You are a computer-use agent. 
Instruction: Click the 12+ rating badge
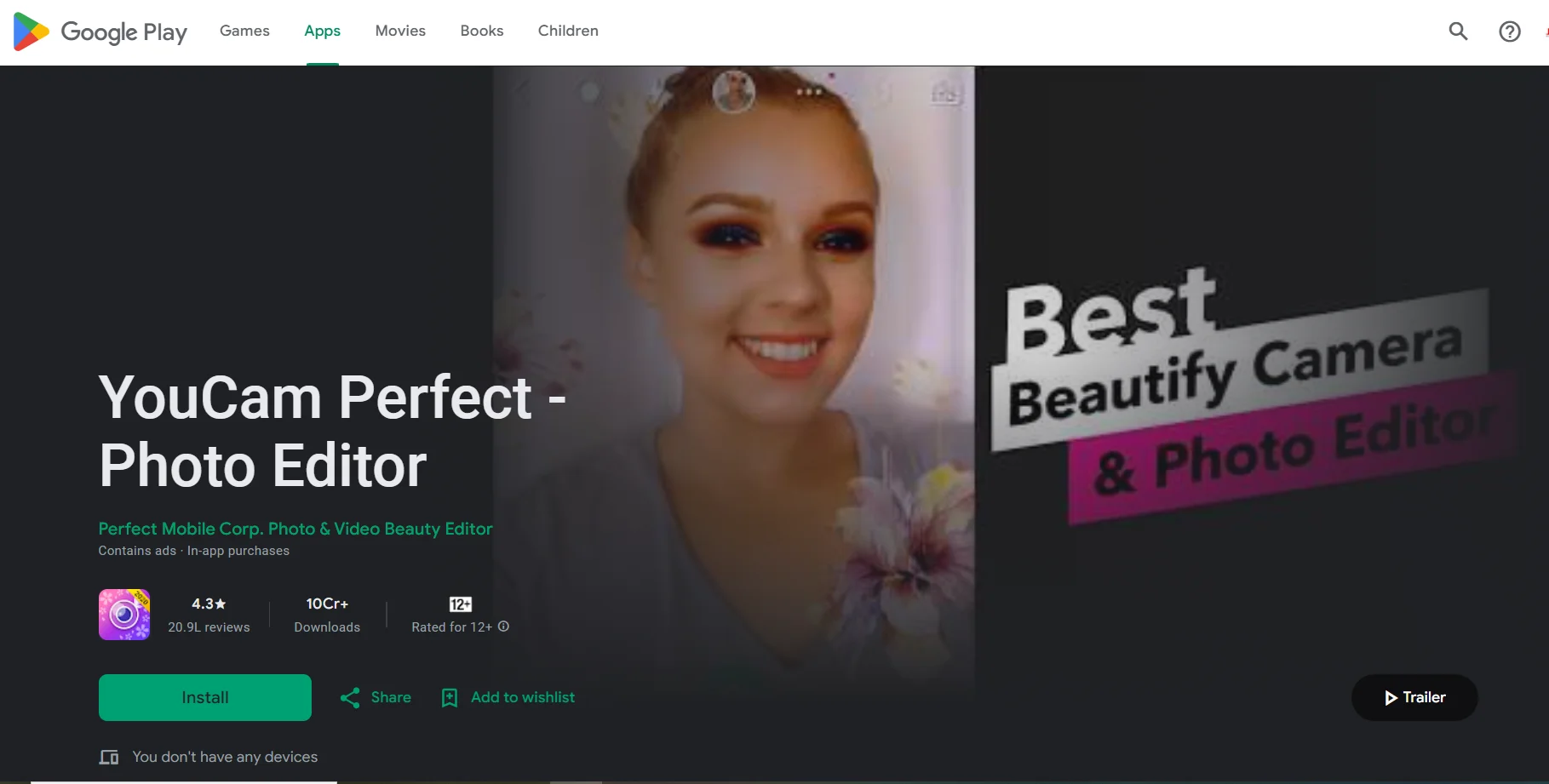[461, 604]
